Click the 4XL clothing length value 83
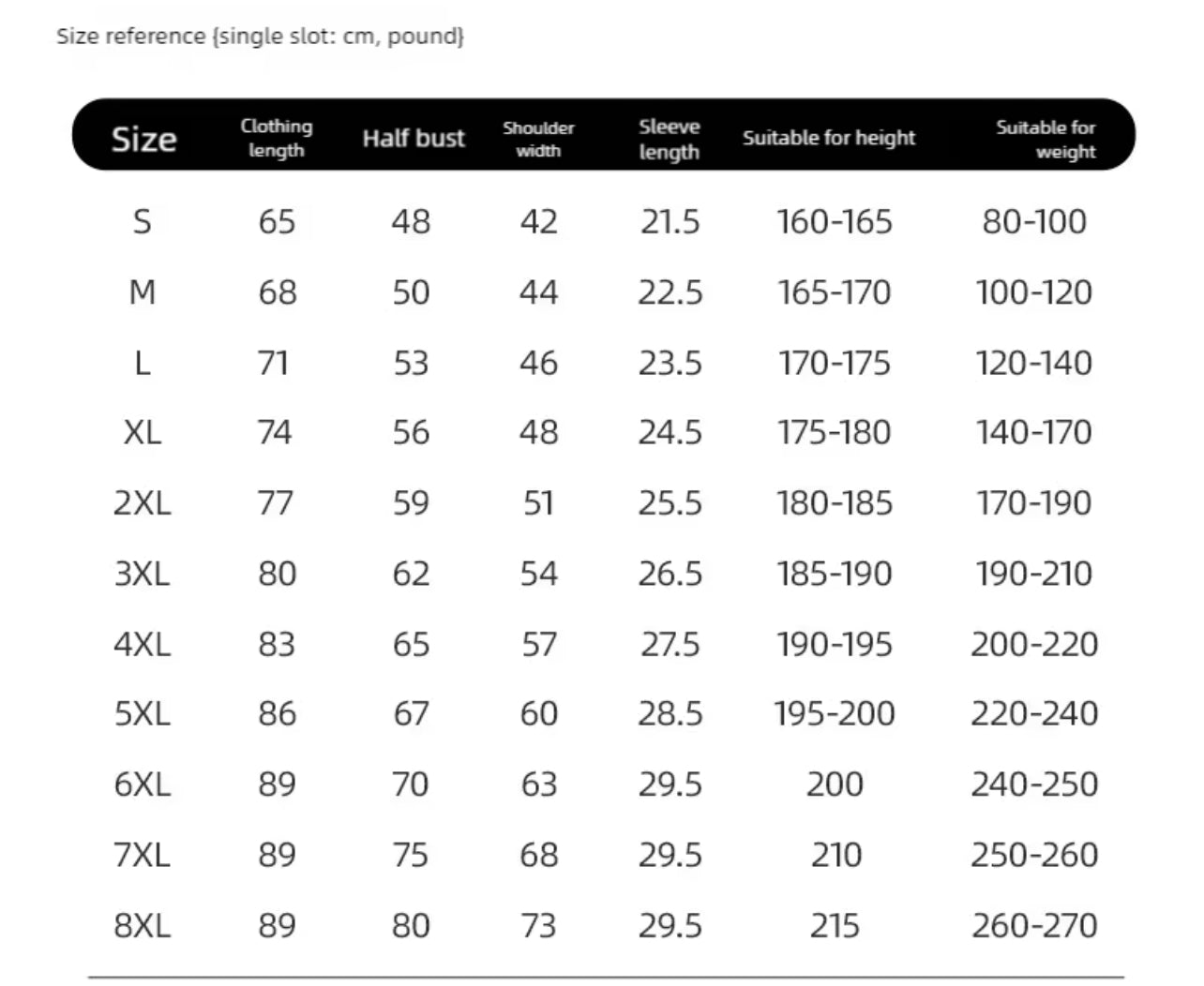 [x=277, y=644]
